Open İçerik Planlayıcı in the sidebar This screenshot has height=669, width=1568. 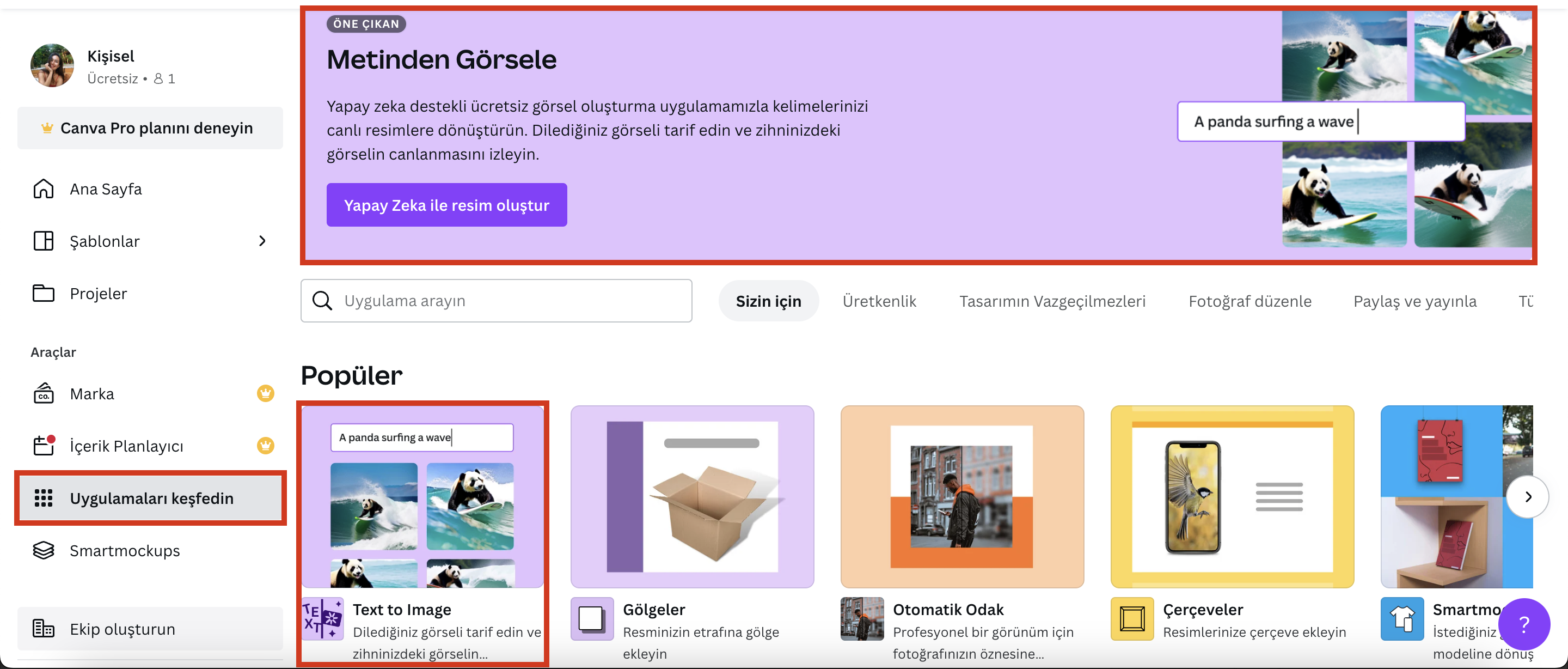[x=150, y=446]
